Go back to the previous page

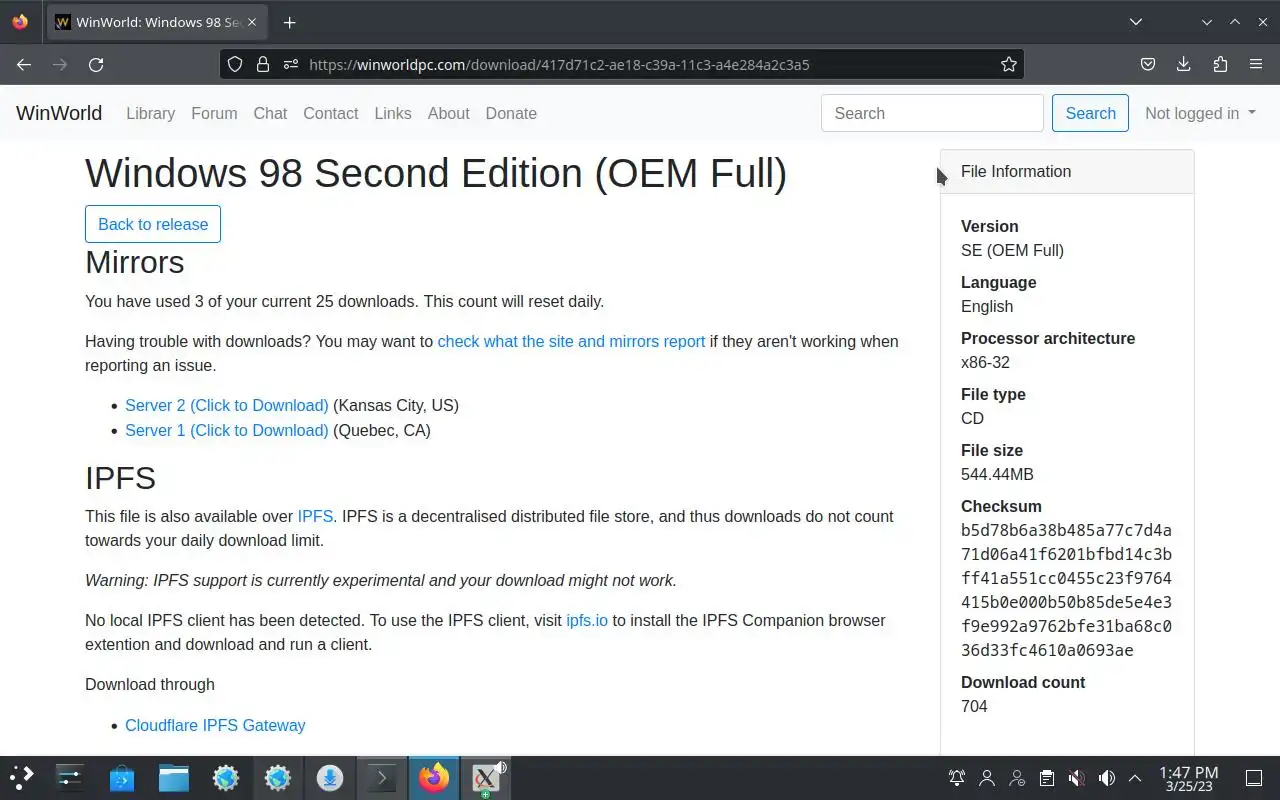pyautogui.click(x=24, y=64)
